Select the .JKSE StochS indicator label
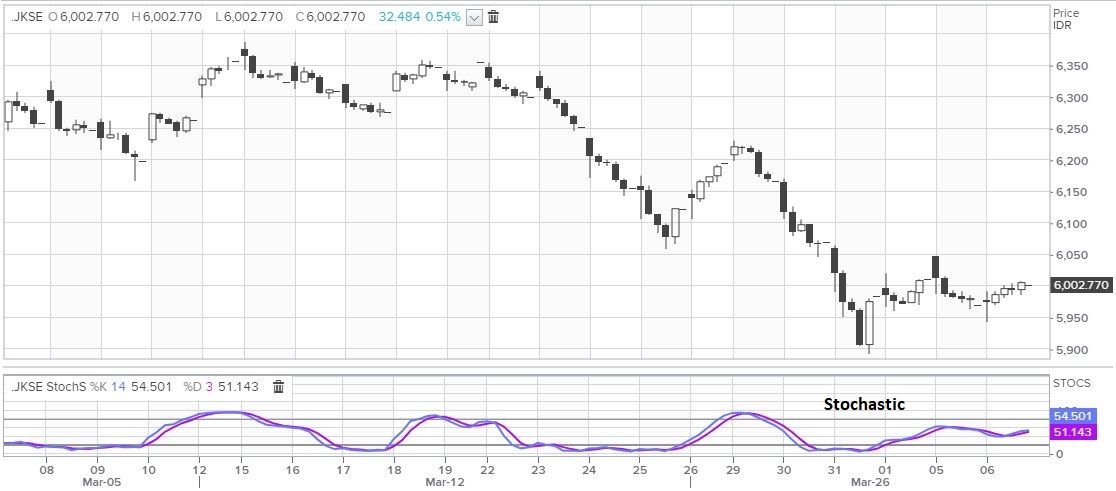Screen dimensions: 1116x491 click(48, 386)
